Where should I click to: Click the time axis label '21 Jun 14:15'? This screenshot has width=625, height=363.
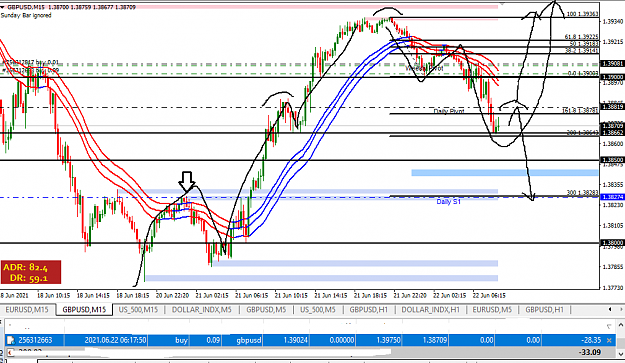point(331,296)
